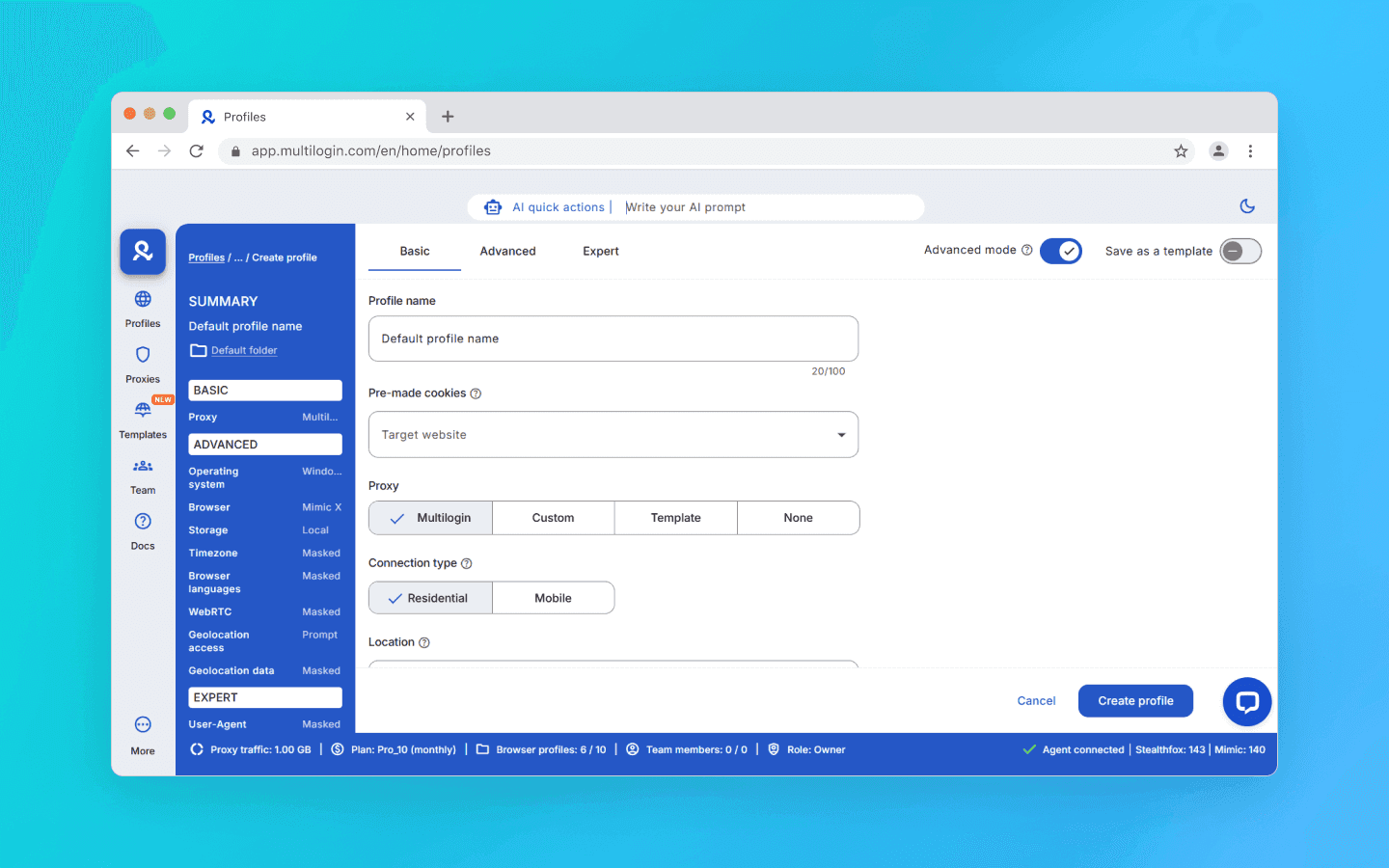Screen dimensions: 1389x868
Task: Open the Docs sidebar section
Action: click(x=143, y=532)
